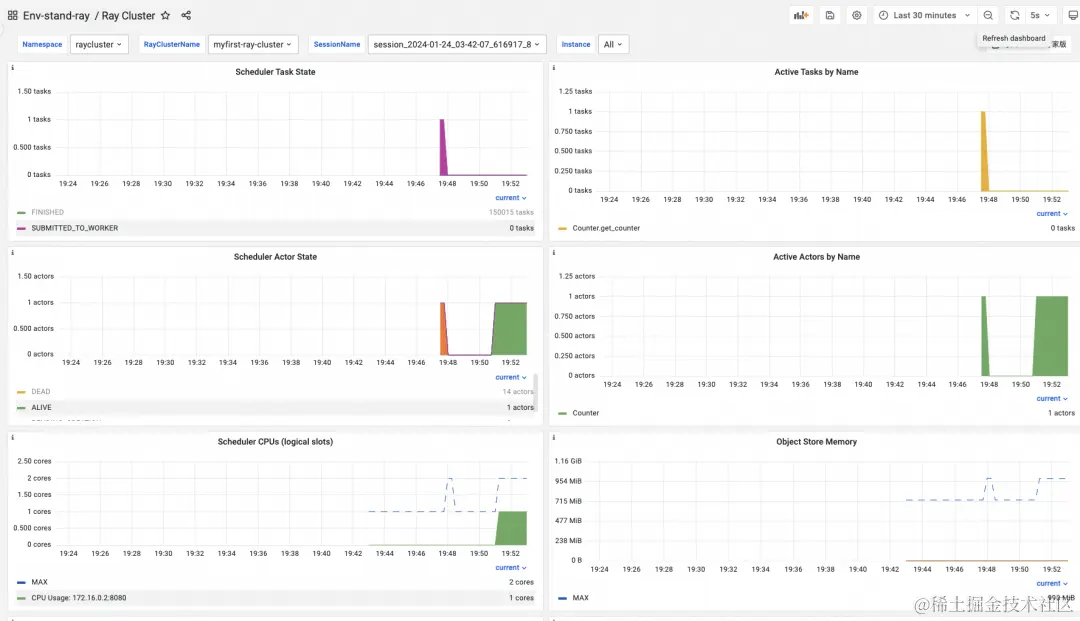
Task: Toggle ALIVE series in actor legend
Action: [x=41, y=408]
